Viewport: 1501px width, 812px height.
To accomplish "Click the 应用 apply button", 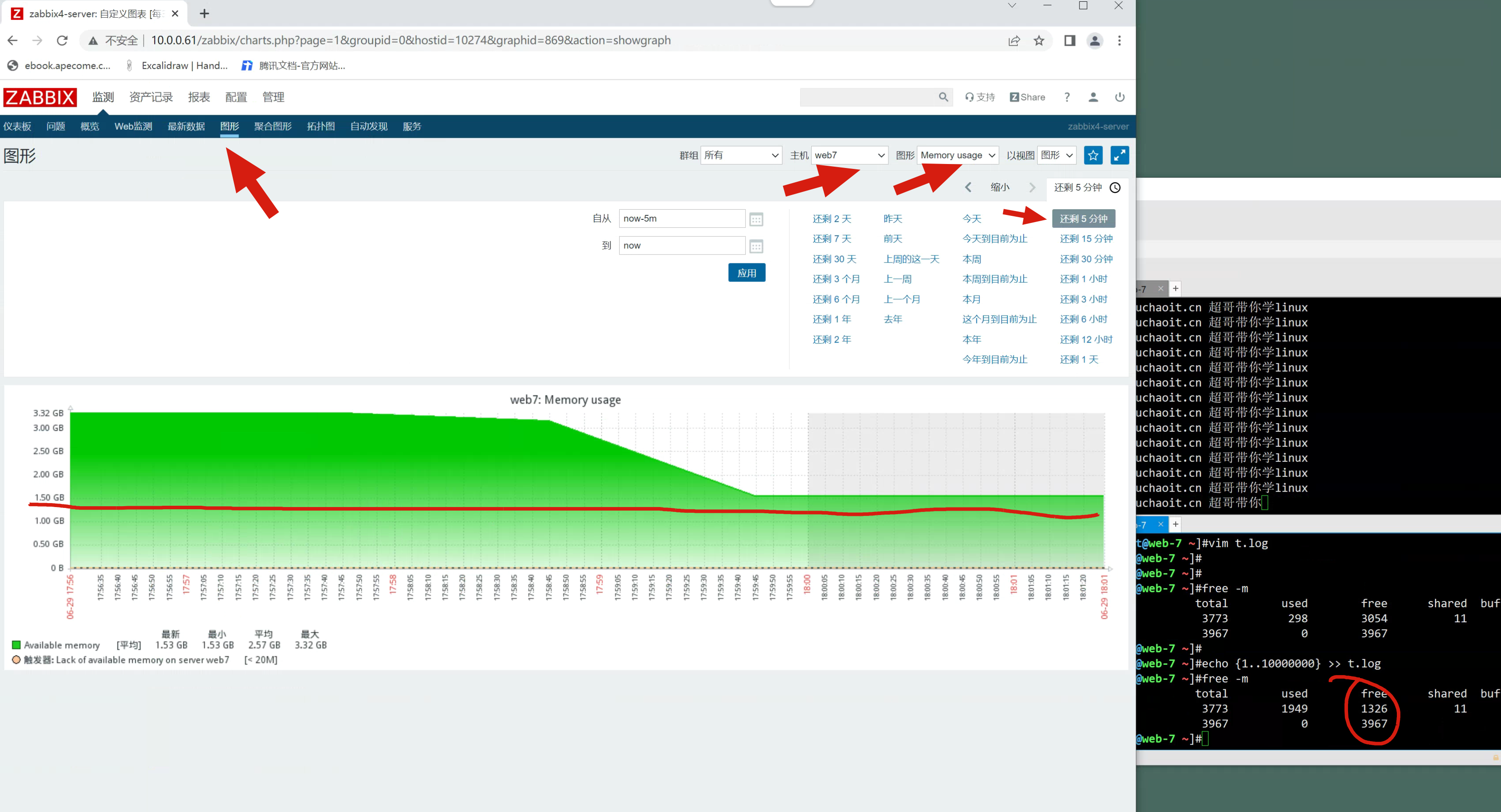I will [x=747, y=273].
